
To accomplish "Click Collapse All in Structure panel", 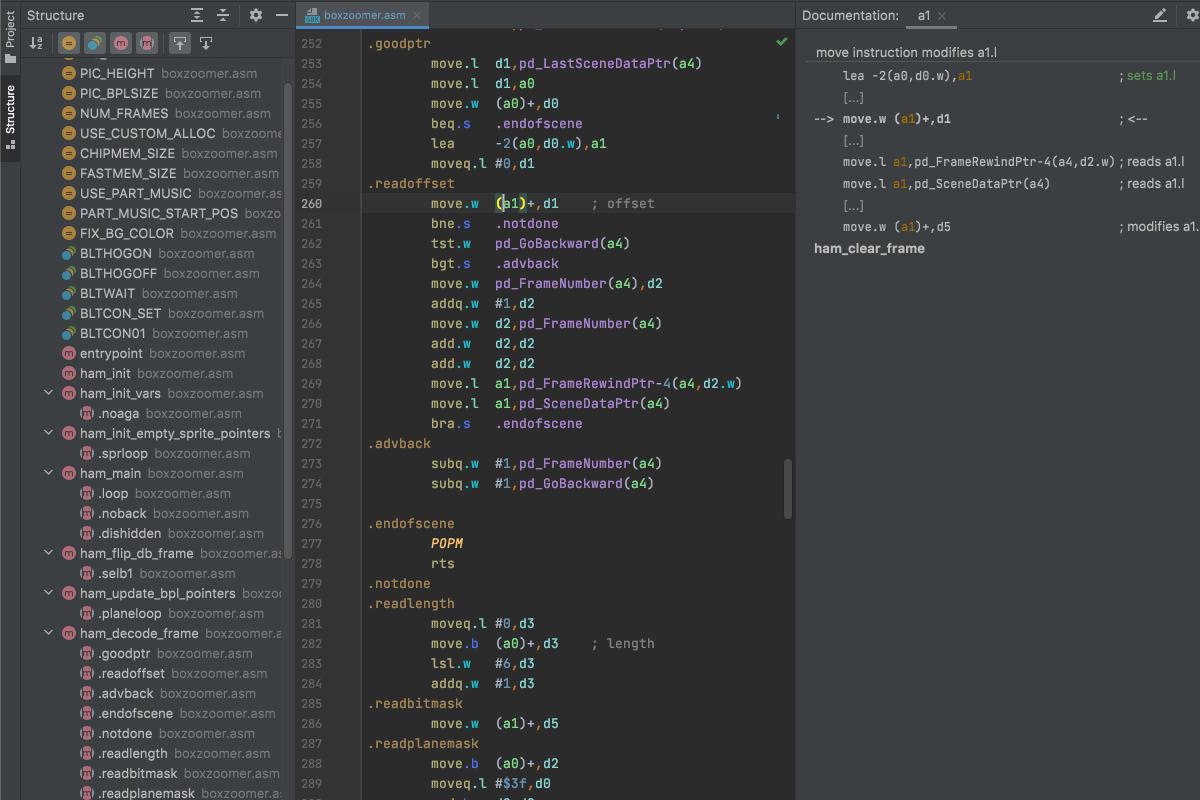I will click(x=223, y=15).
